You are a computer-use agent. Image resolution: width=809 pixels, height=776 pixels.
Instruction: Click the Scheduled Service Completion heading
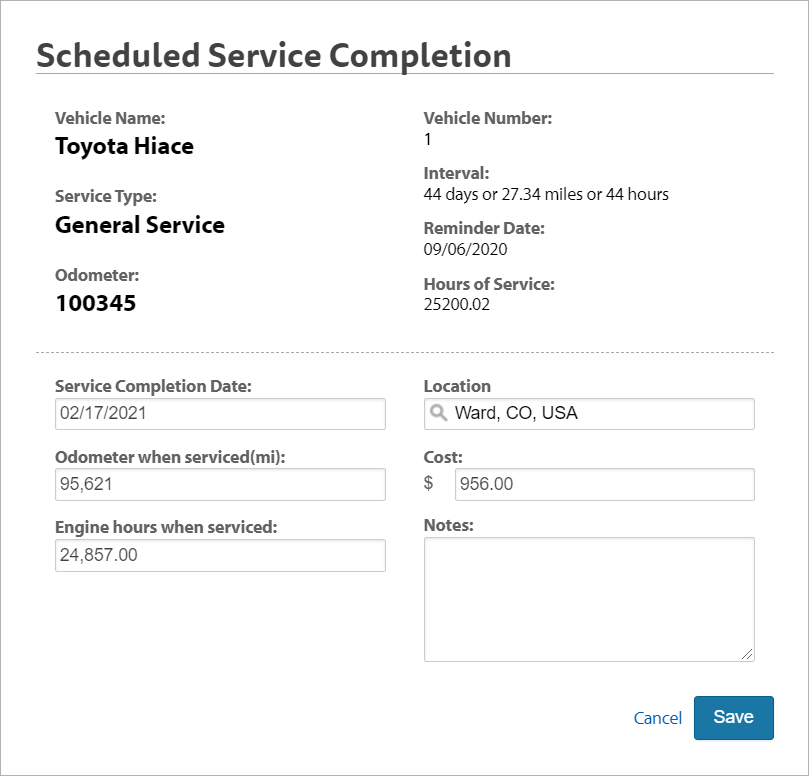click(273, 56)
